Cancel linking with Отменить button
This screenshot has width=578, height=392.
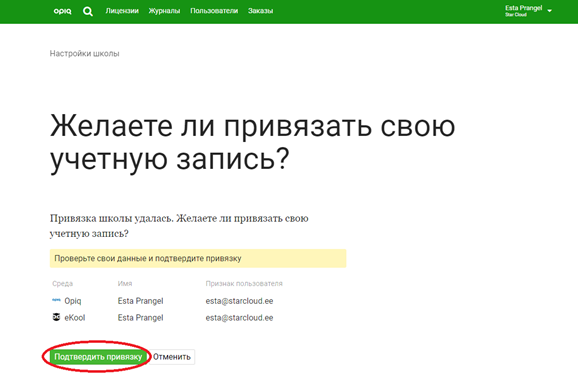click(172, 357)
